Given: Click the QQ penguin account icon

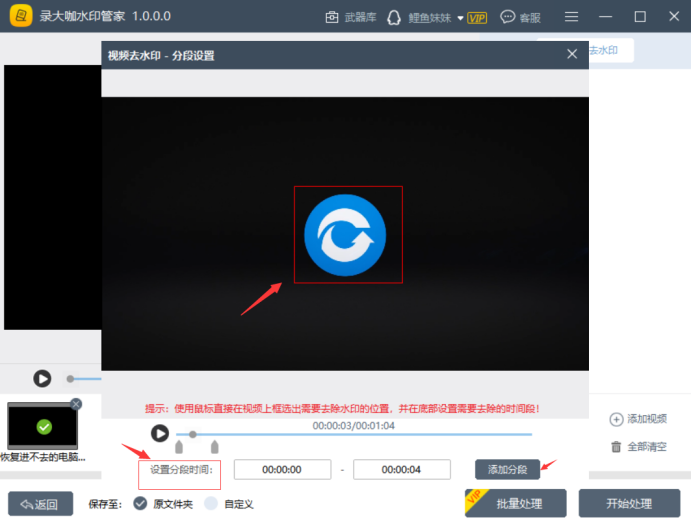Looking at the screenshot, I should pyautogui.click(x=394, y=18).
